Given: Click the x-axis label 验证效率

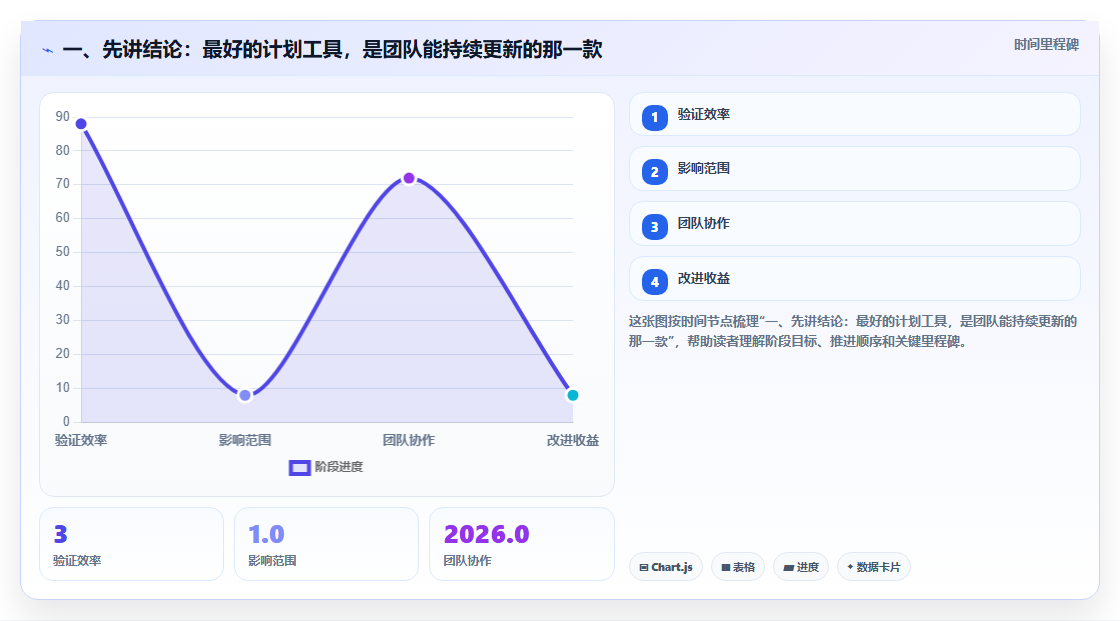Looking at the screenshot, I should click(x=81, y=440).
